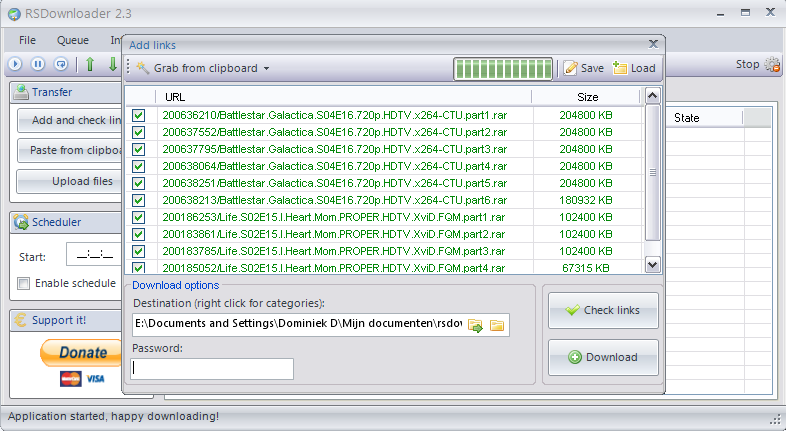Click the Scheduler Start time field
This screenshot has height=431, width=786.
[x=94, y=256]
